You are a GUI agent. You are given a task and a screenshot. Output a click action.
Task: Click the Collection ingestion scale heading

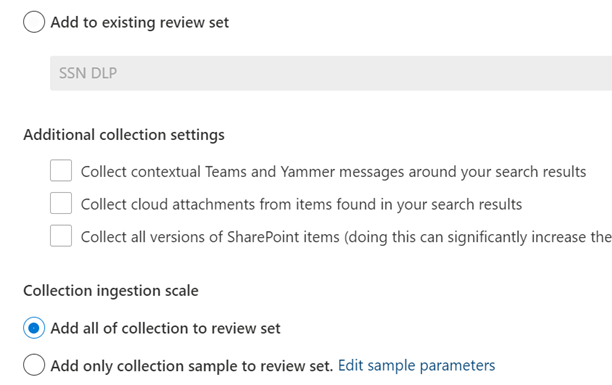coord(111,291)
